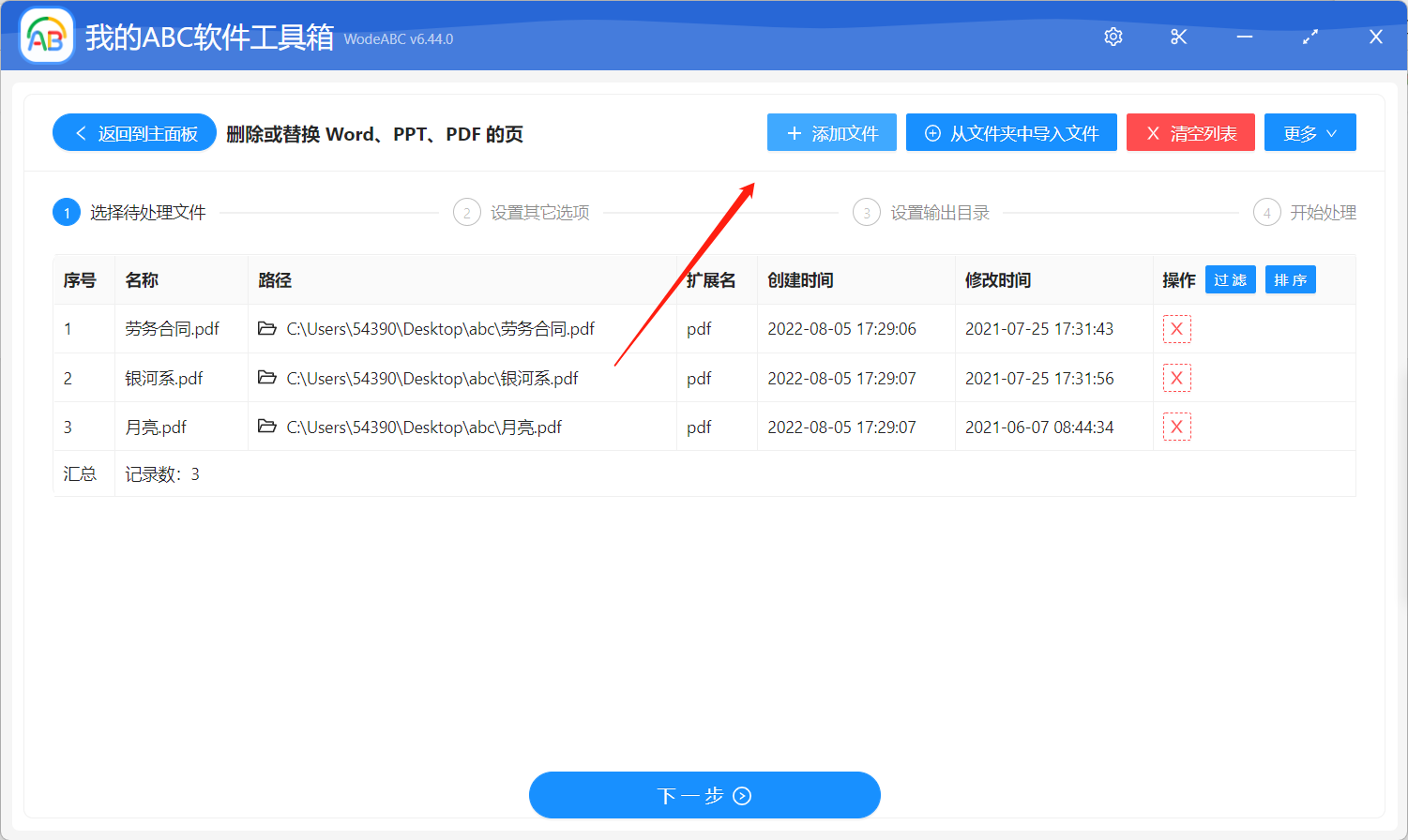
Task: Click the 返回到主面板 back button
Action: 133,132
